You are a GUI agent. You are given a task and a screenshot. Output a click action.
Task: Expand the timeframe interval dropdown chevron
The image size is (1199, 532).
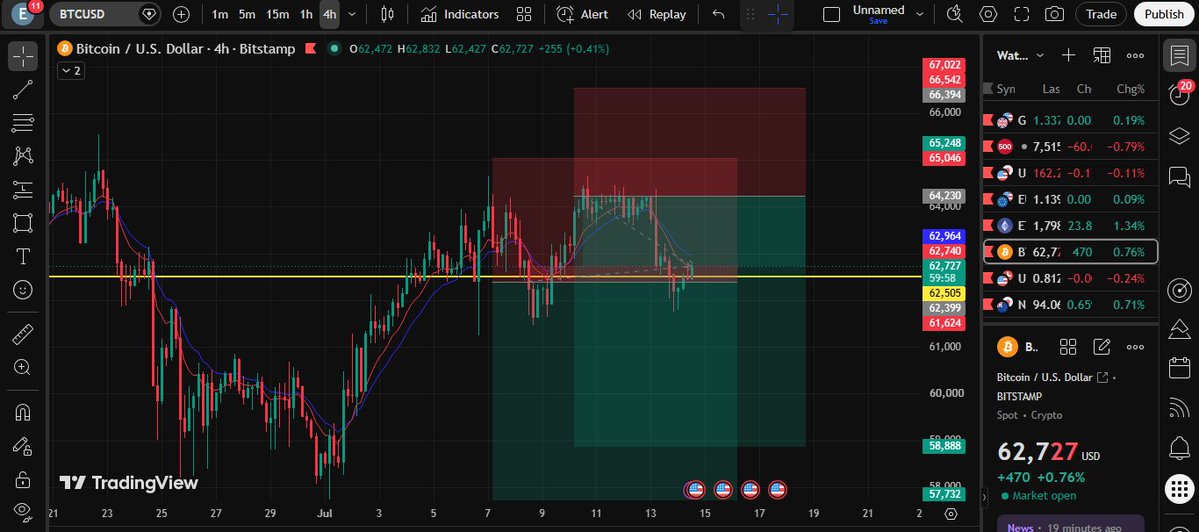[x=352, y=14]
